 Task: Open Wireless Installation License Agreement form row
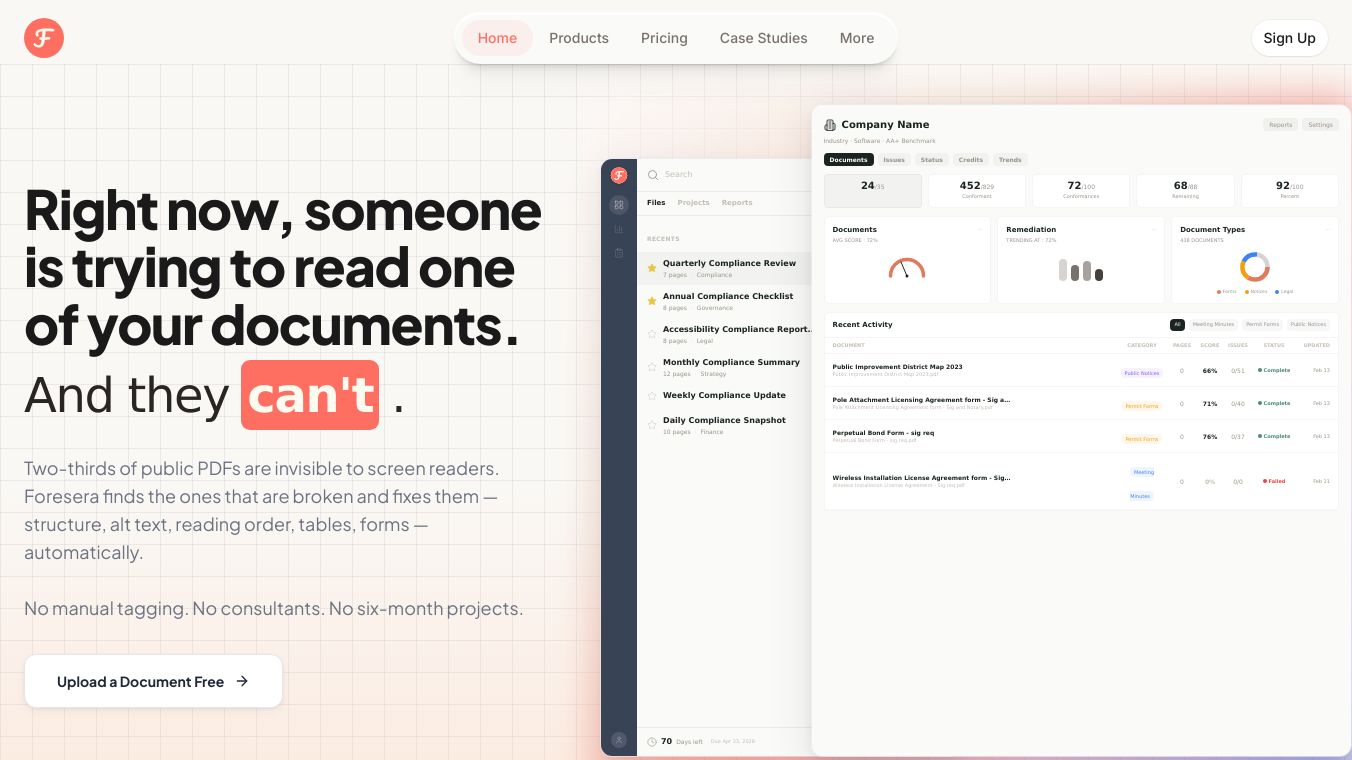[x=1081, y=481]
